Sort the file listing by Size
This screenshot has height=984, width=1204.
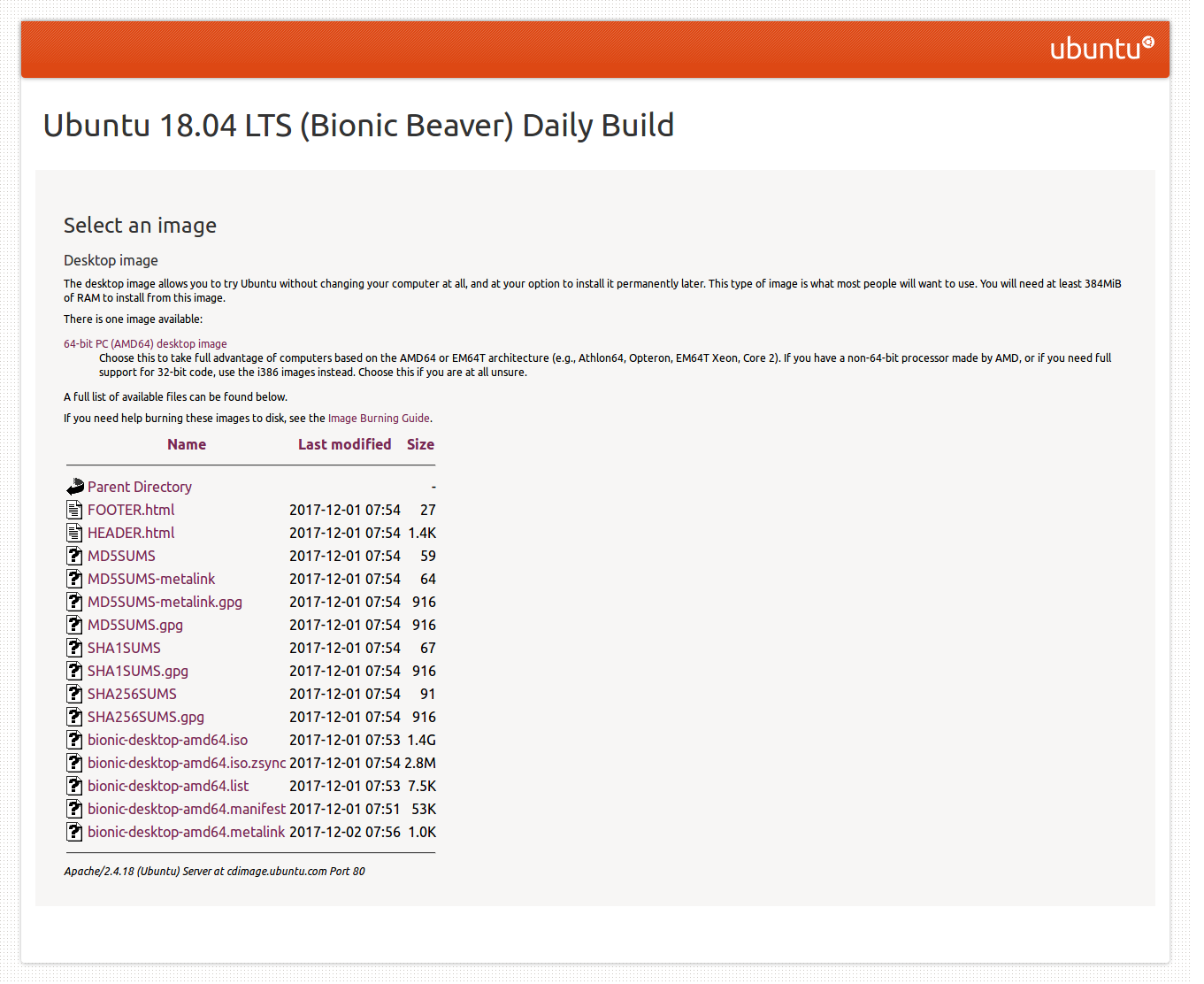coord(420,444)
